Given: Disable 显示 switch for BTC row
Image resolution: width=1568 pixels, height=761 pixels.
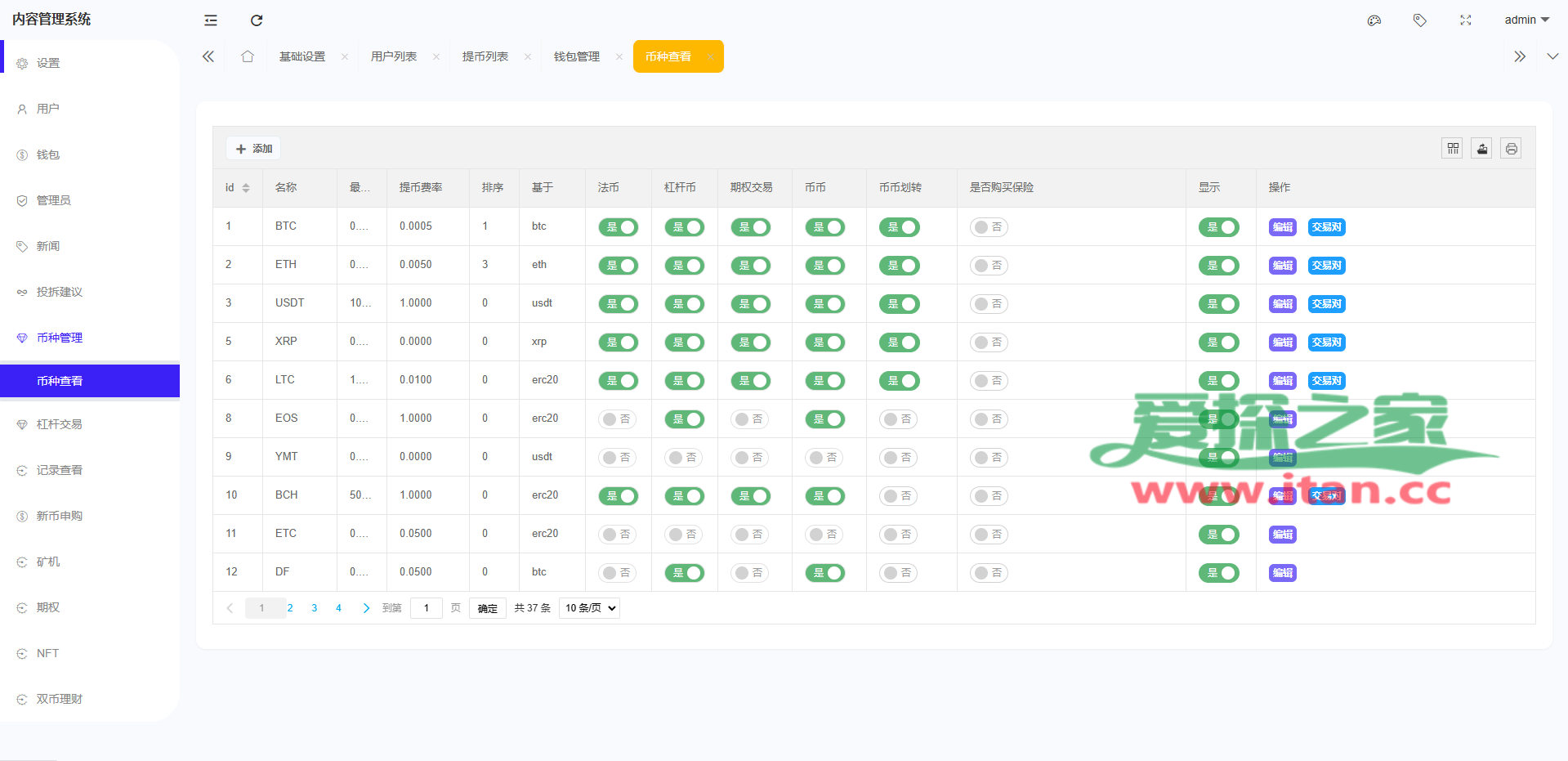Looking at the screenshot, I should click(x=1218, y=227).
